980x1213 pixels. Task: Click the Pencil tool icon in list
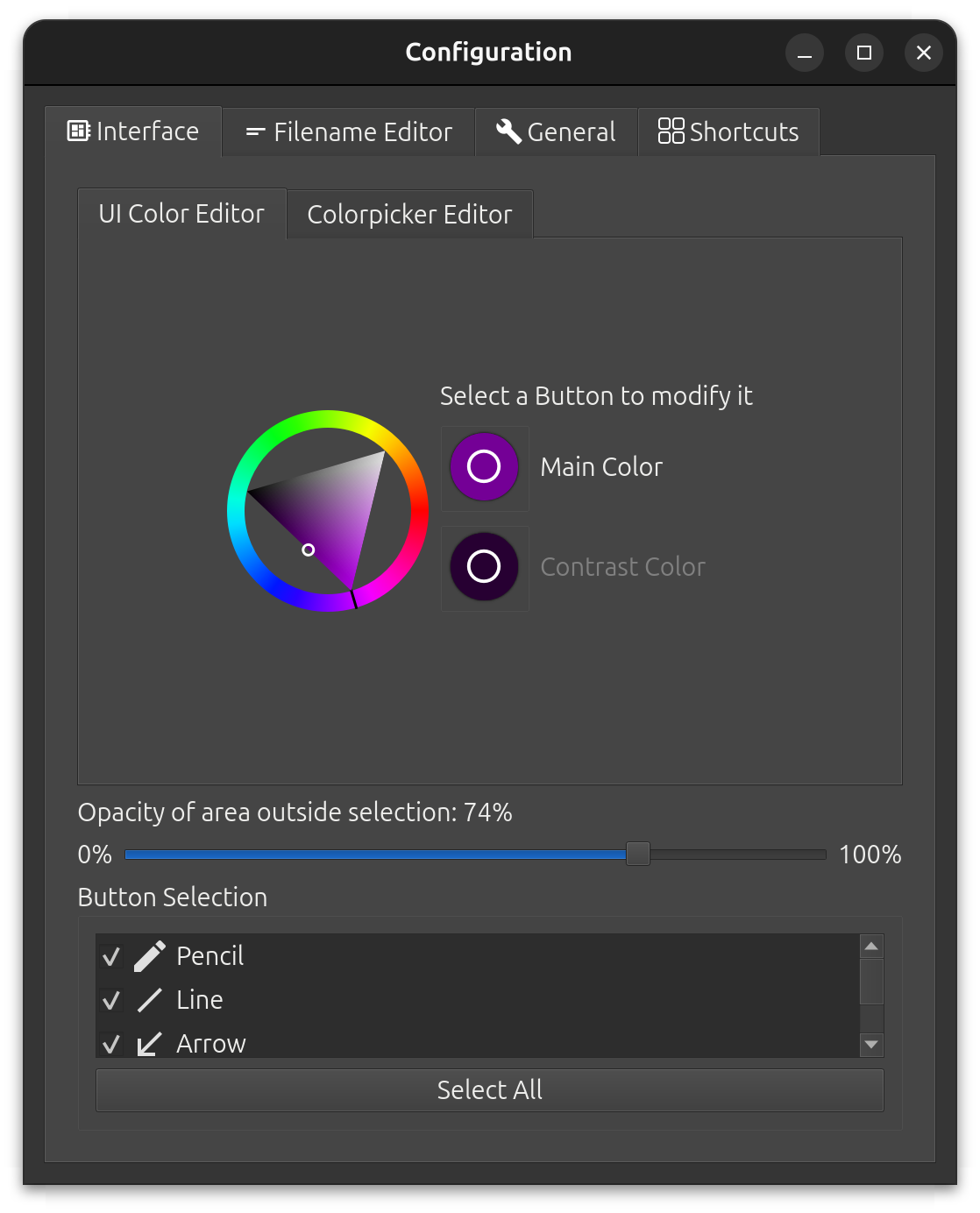click(x=150, y=956)
